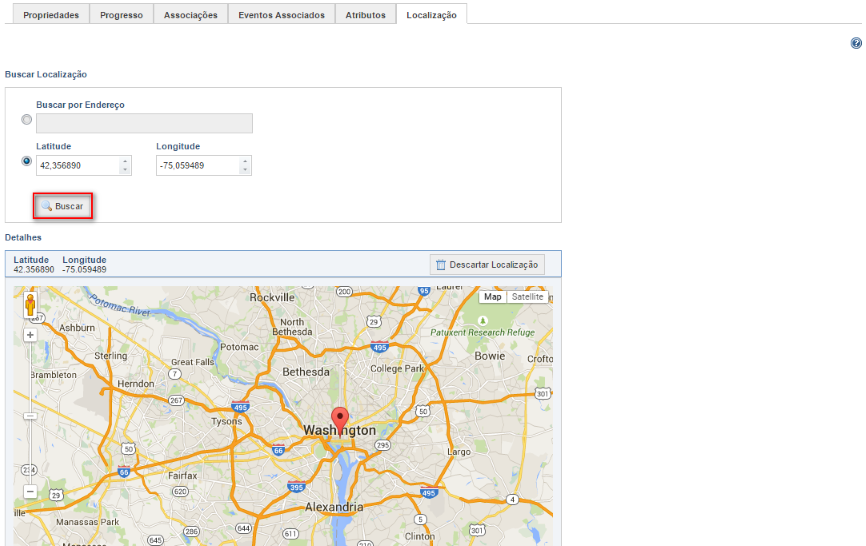This screenshot has height=546, width=866.
Task: Click the red location marker pin
Action: [x=340, y=422]
